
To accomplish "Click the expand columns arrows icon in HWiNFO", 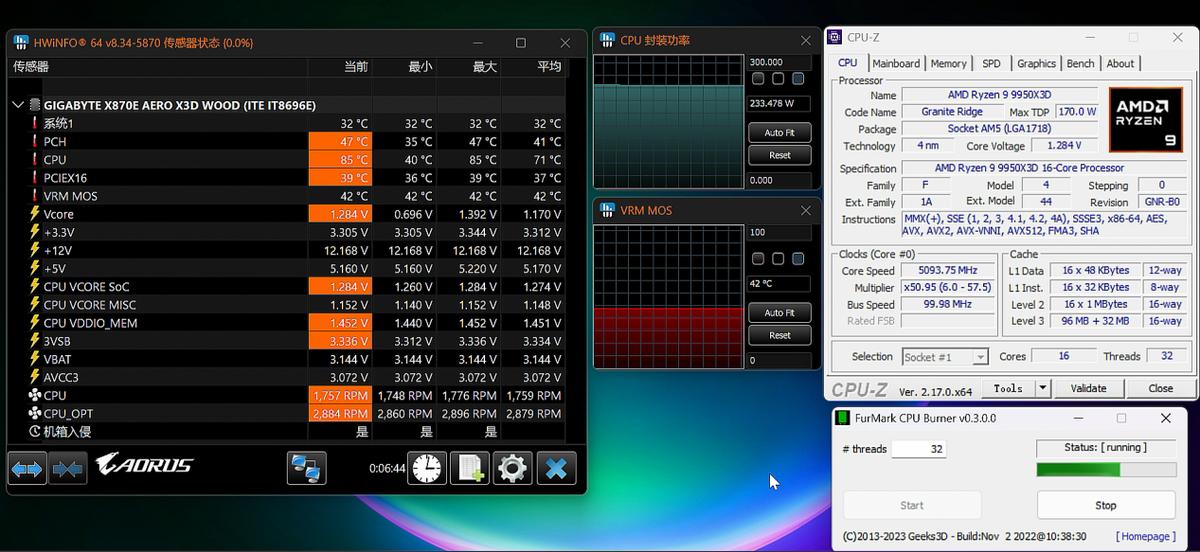I will click(27, 468).
